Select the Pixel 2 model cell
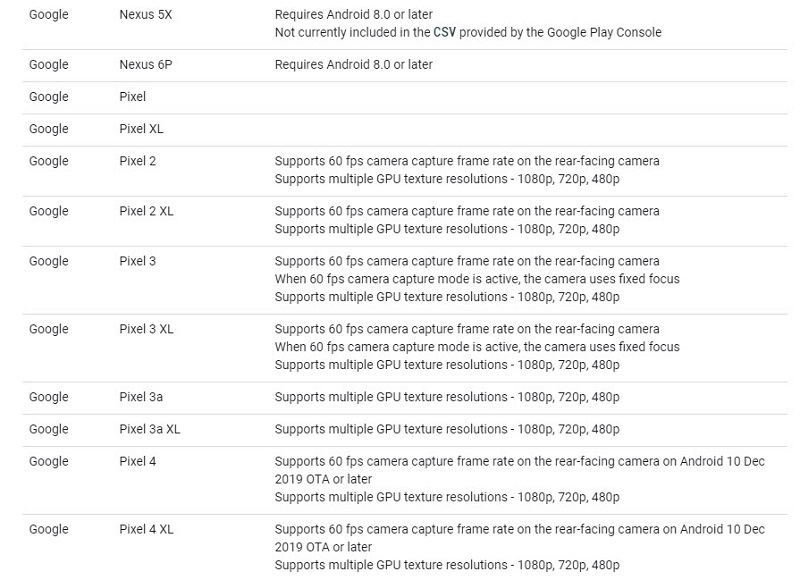Viewport: 800px width, 580px height. coord(138,161)
